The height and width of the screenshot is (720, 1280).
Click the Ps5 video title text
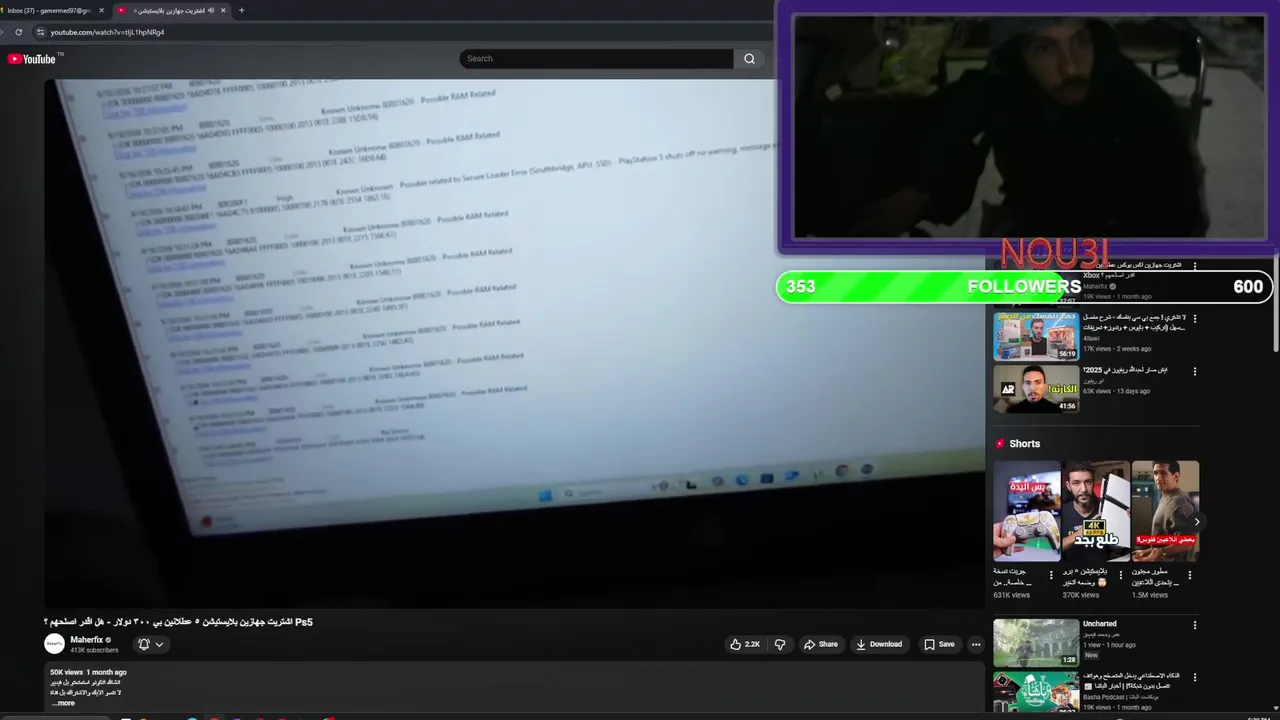[x=178, y=622]
